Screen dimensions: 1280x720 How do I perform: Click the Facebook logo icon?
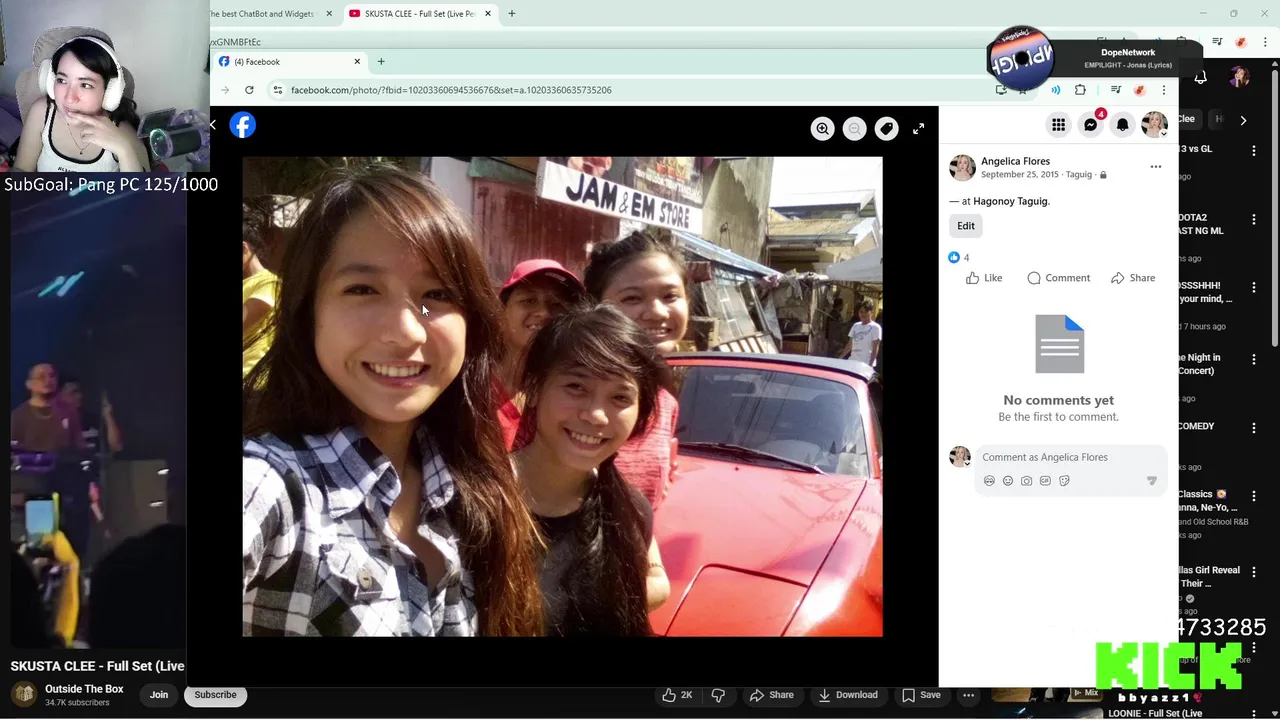coord(242,125)
